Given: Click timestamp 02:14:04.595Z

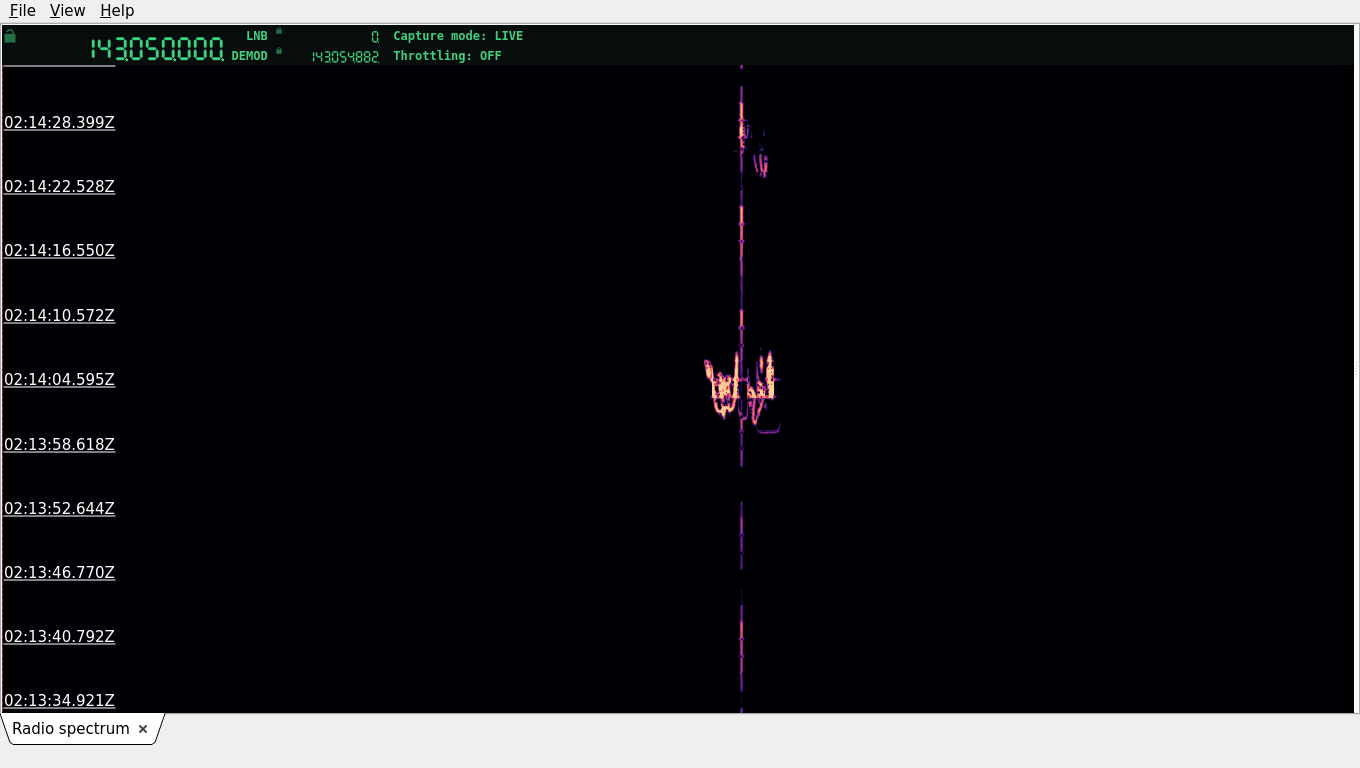Looking at the screenshot, I should [x=59, y=380].
